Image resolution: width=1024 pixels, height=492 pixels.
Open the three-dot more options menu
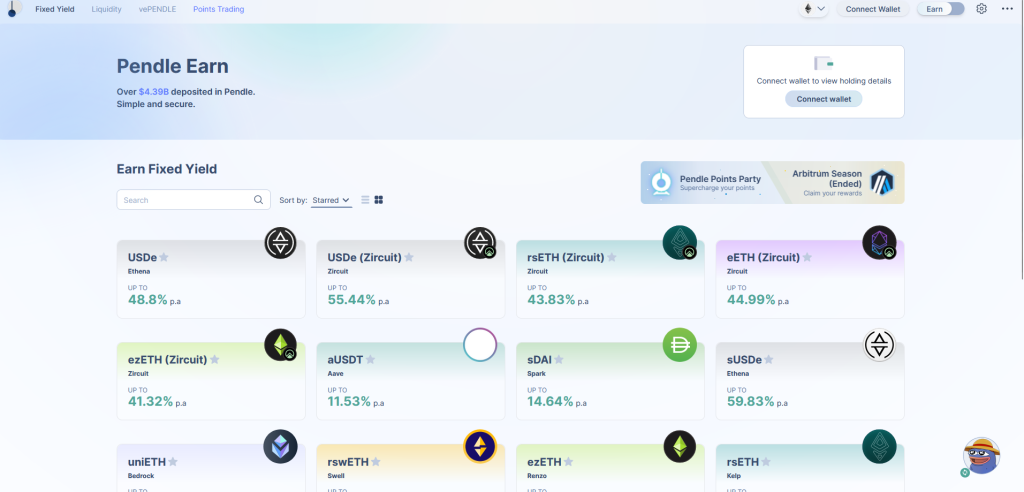(x=1006, y=9)
